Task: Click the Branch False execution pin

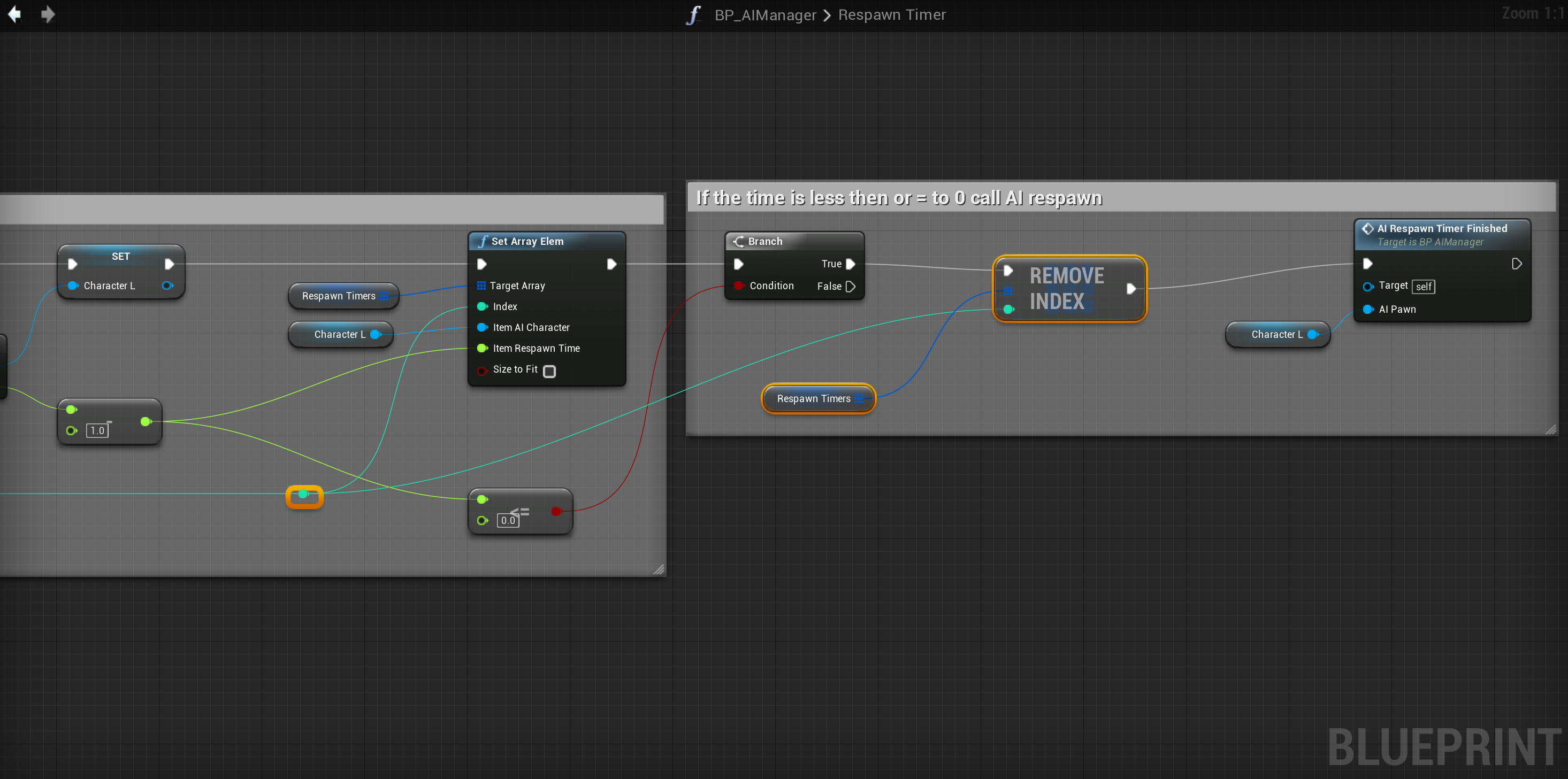Action: 851,287
